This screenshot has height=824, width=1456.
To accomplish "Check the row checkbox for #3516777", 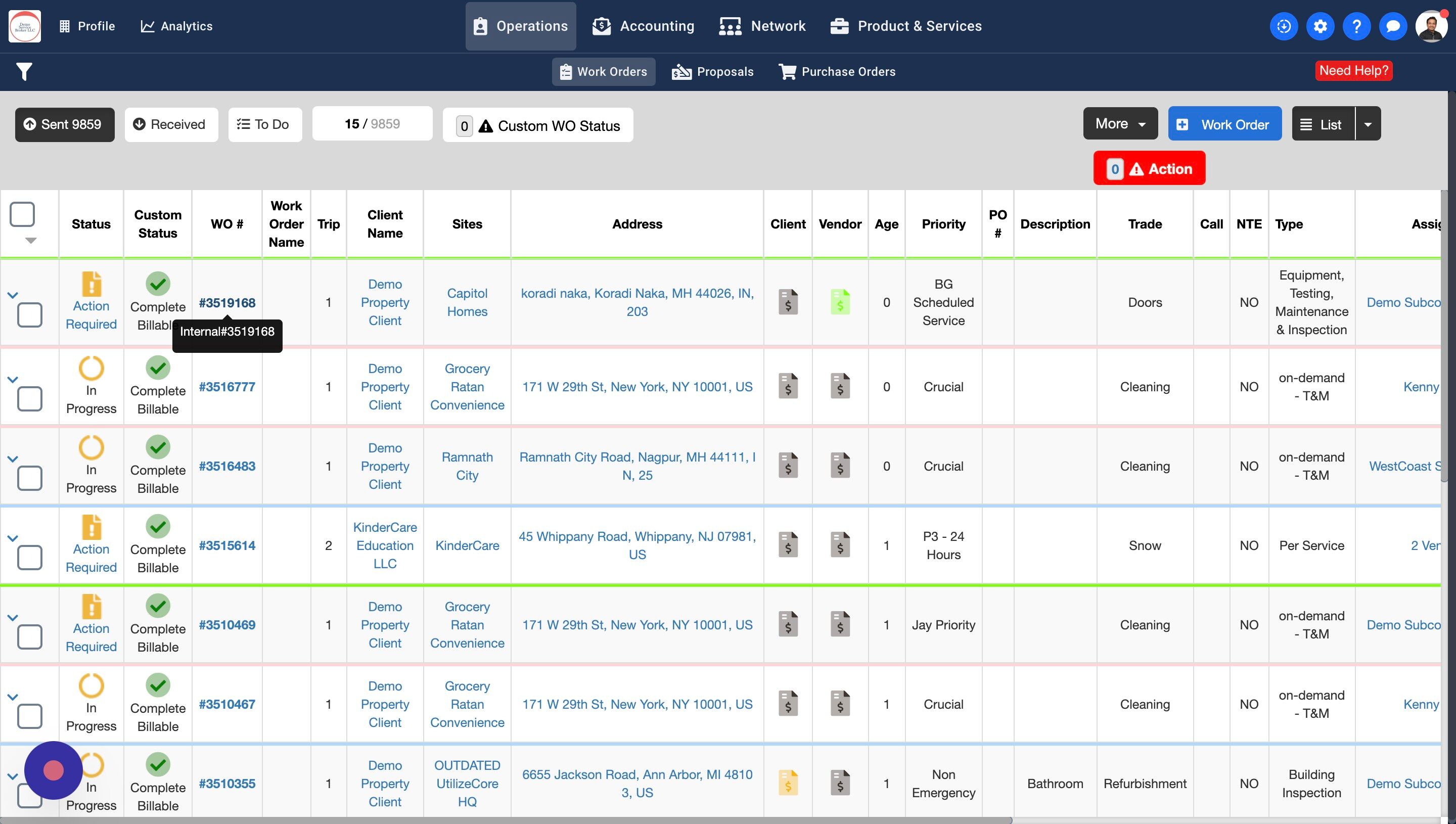I will click(x=29, y=399).
